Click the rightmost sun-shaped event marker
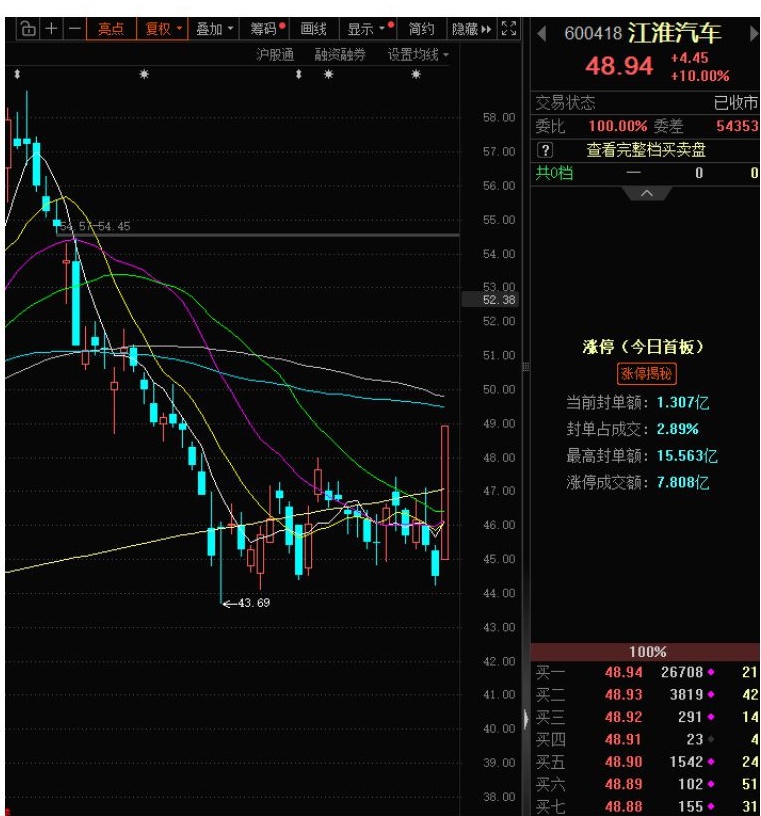The width and height of the screenshot is (761, 816). [416, 74]
